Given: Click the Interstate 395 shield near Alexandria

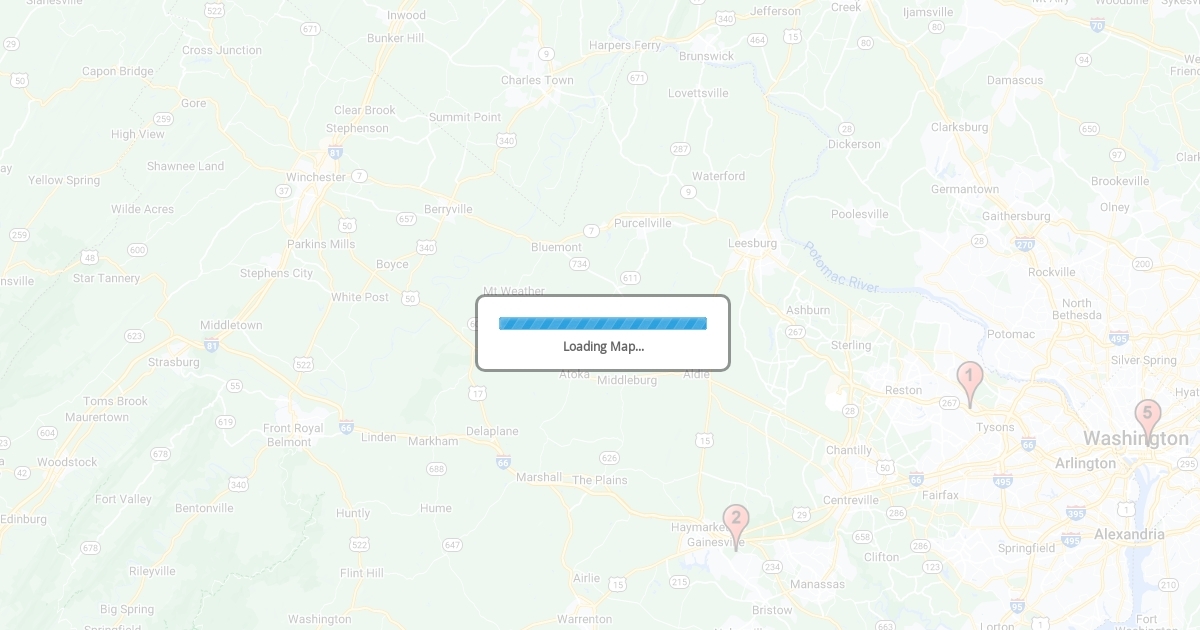Looking at the screenshot, I should [x=1075, y=513].
